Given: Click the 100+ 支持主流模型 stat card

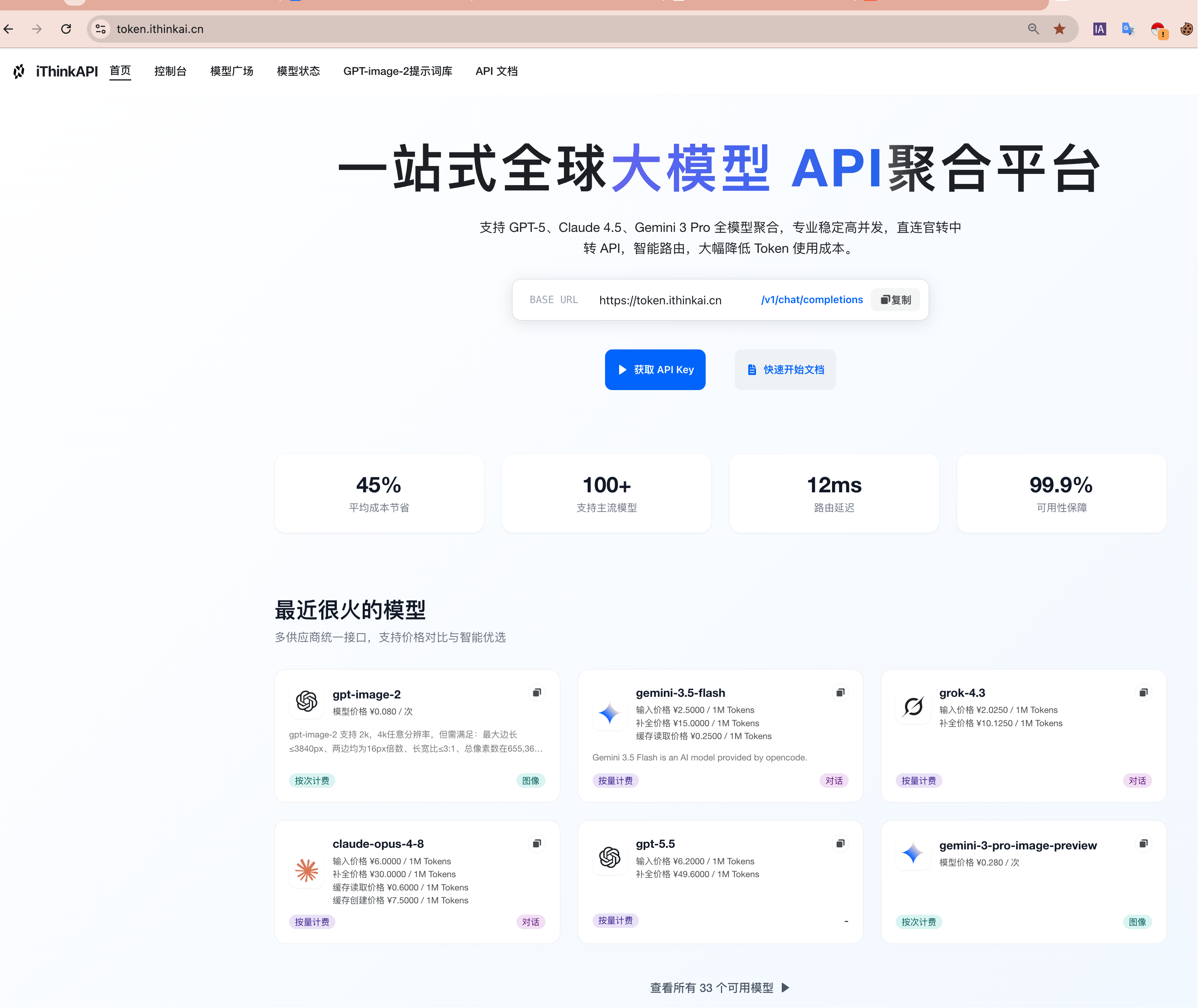Looking at the screenshot, I should pyautogui.click(x=606, y=494).
